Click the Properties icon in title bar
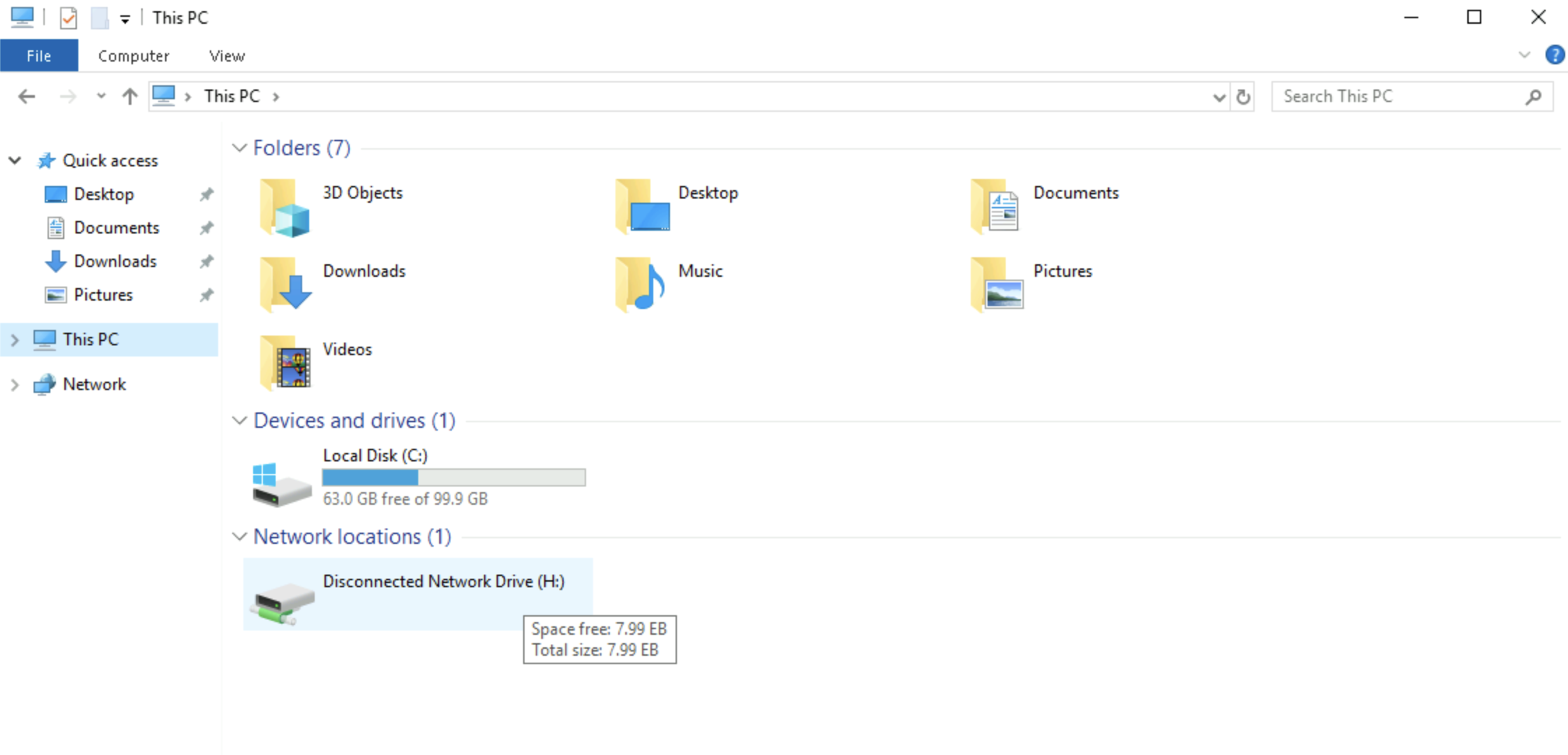 (69, 17)
